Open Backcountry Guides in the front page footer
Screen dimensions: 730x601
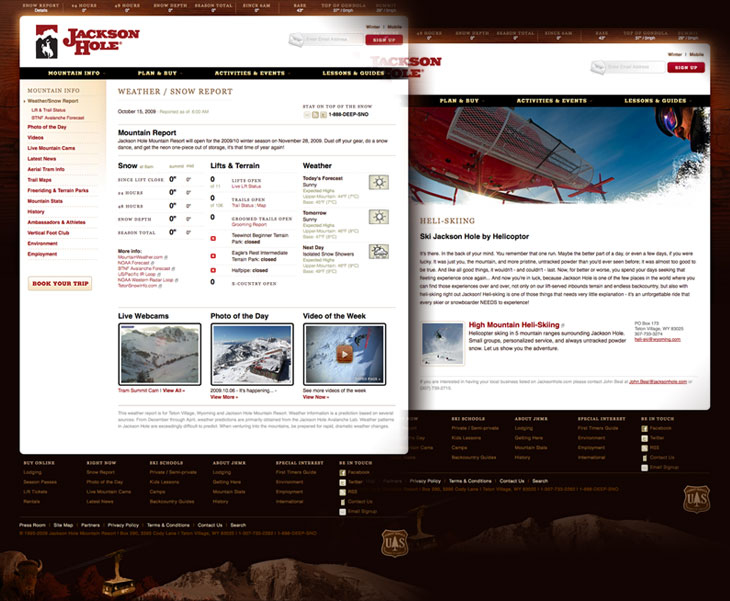172,502
